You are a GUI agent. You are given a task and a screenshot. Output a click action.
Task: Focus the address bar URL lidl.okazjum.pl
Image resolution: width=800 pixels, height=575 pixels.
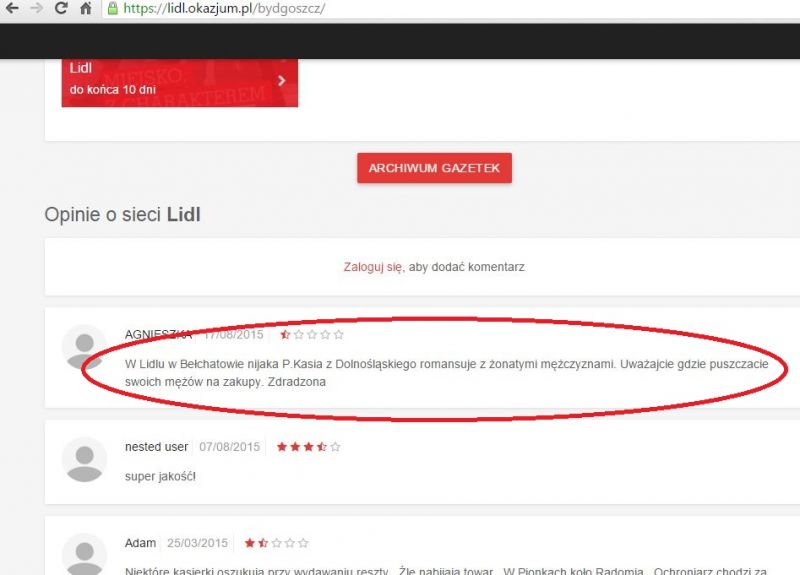tap(223, 8)
